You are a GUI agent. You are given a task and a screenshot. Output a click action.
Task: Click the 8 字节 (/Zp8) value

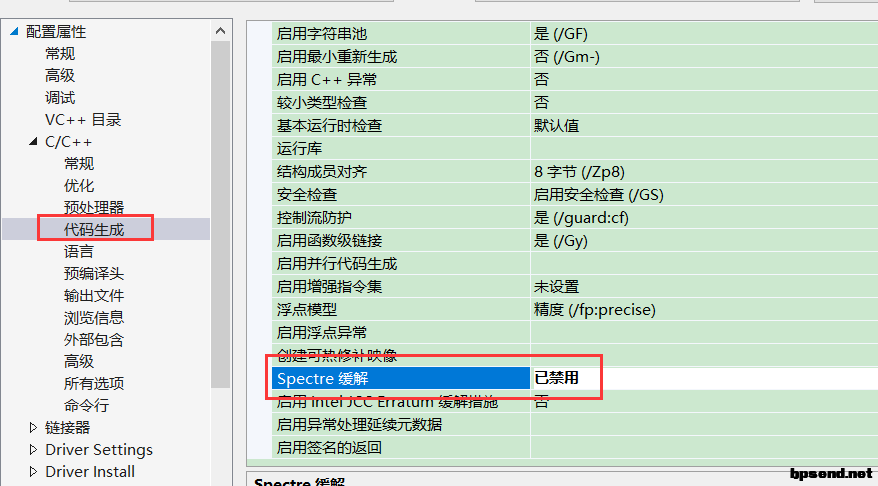580,171
